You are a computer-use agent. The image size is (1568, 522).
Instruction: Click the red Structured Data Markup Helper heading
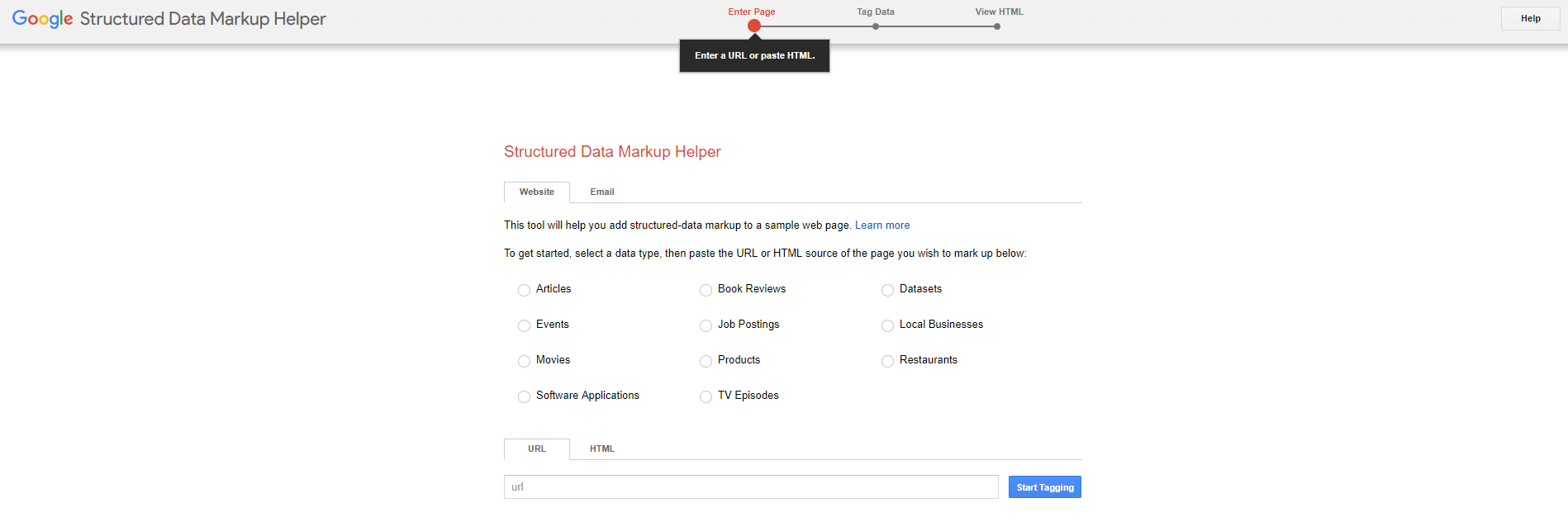(612, 152)
